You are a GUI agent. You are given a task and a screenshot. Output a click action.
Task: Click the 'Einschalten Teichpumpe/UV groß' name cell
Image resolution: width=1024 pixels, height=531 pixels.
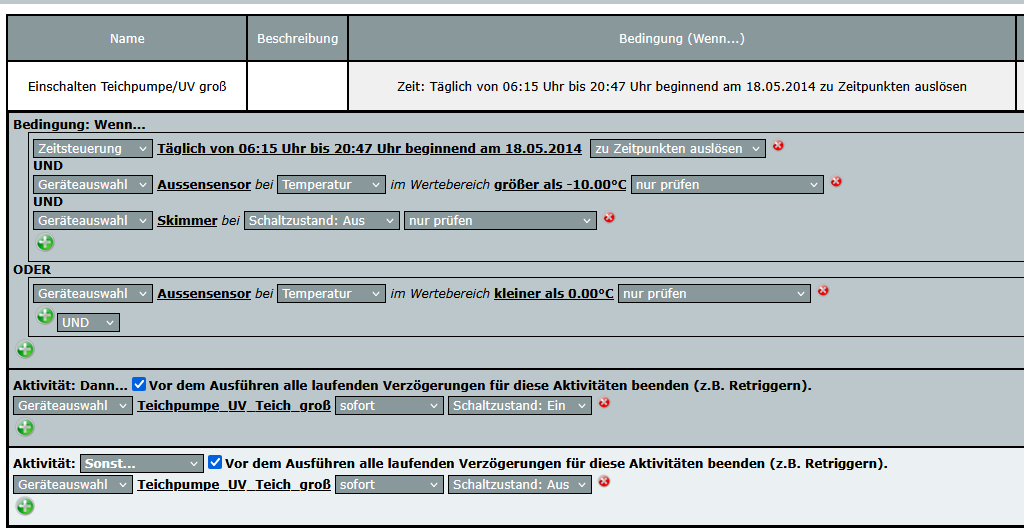pyautogui.click(x=127, y=86)
